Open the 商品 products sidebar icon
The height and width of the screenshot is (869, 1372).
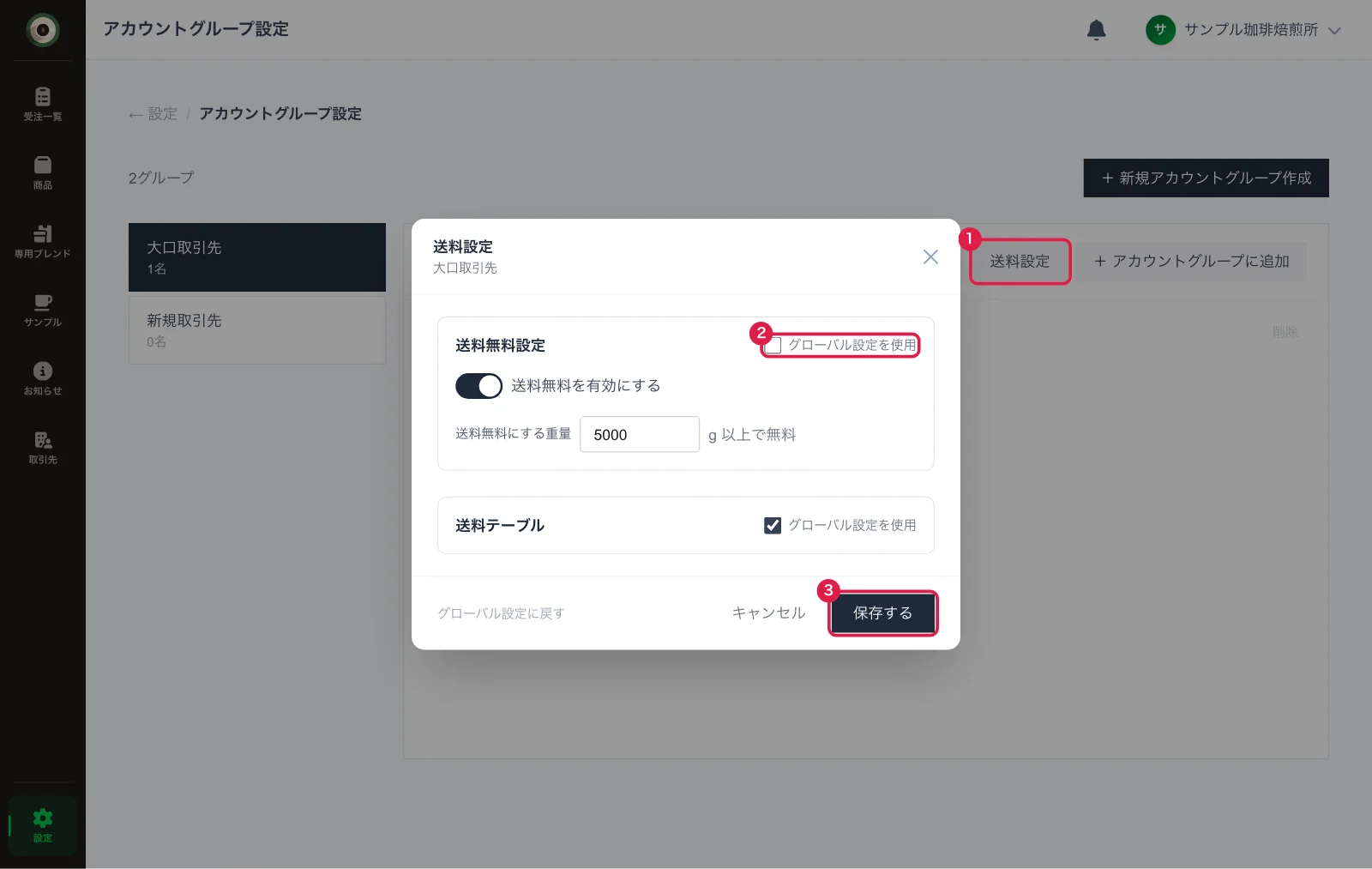tap(42, 172)
